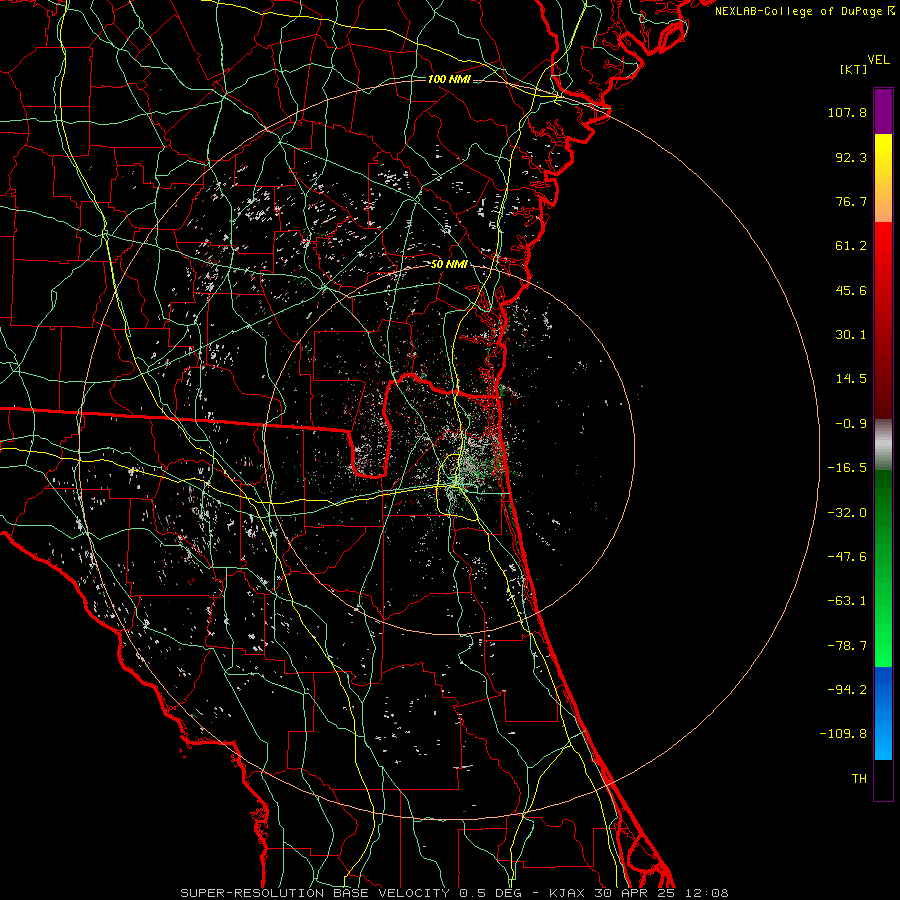Click the -94.2 legend value
Screen dimensions: 900x900
click(847, 690)
